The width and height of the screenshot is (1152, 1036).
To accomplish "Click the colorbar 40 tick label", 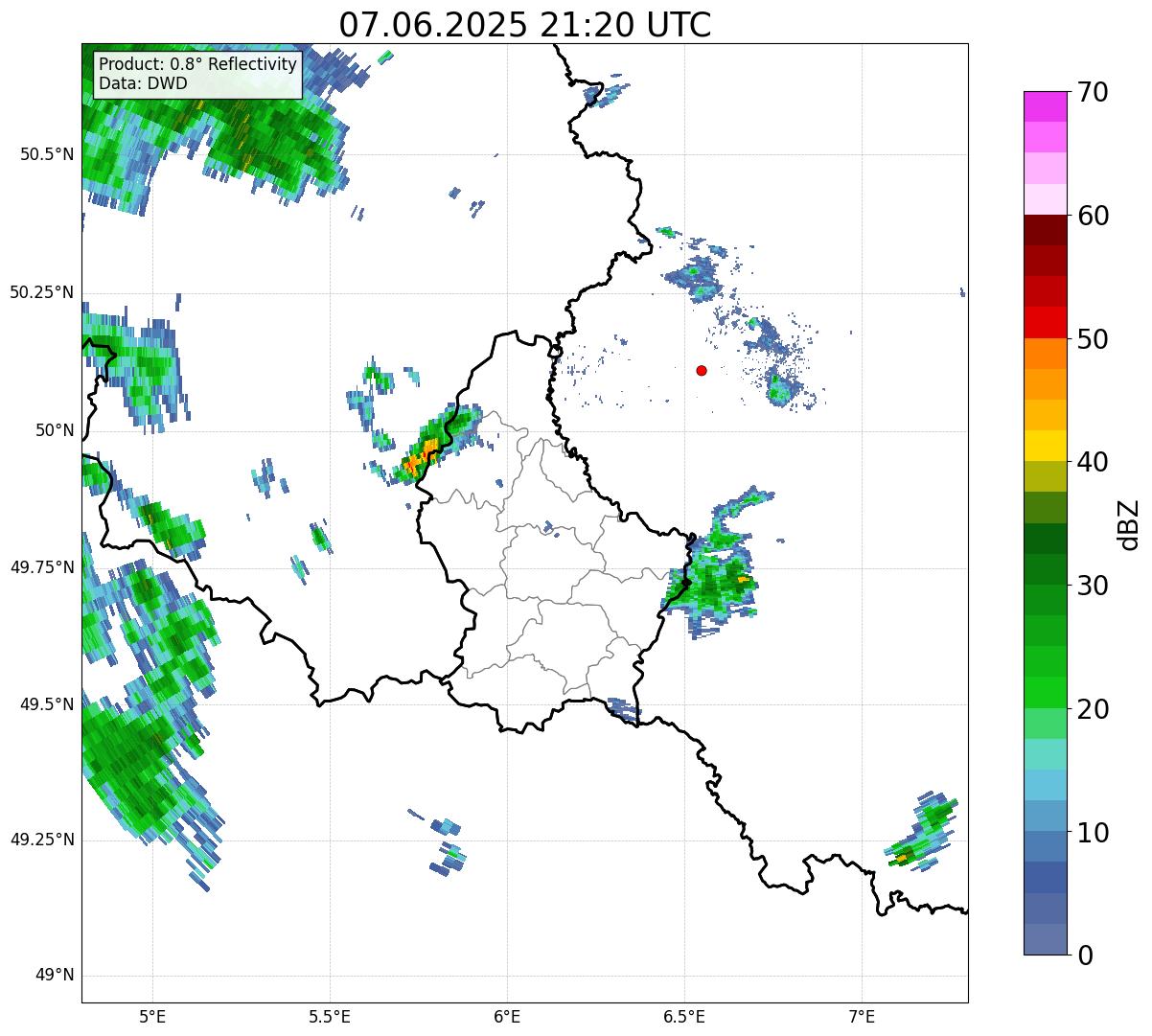I will (1093, 462).
